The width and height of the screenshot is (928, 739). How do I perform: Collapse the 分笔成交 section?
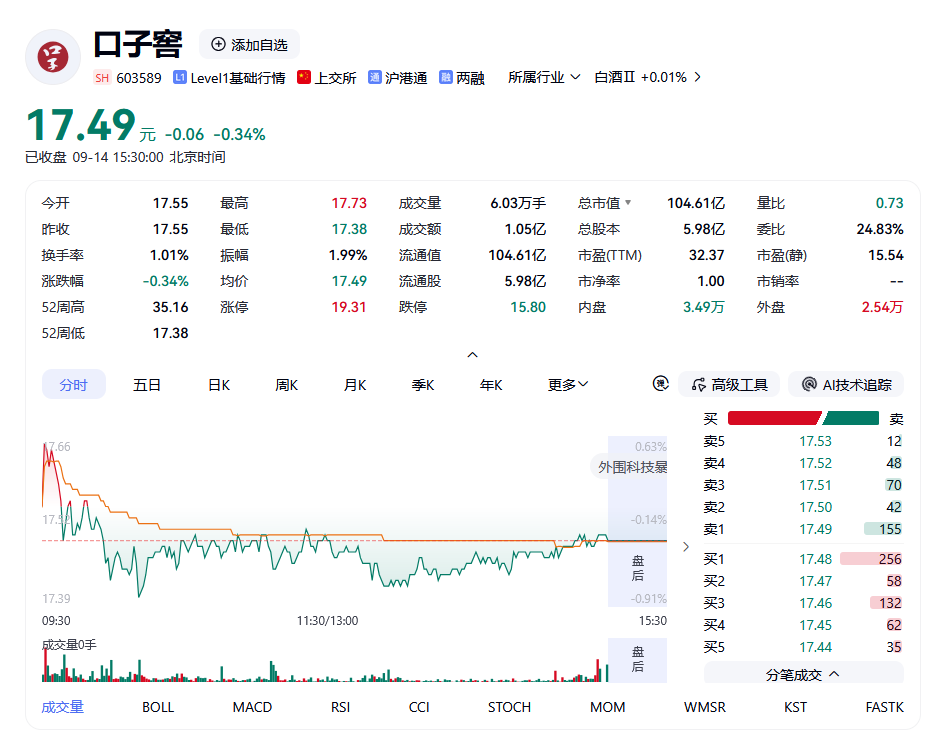click(803, 674)
